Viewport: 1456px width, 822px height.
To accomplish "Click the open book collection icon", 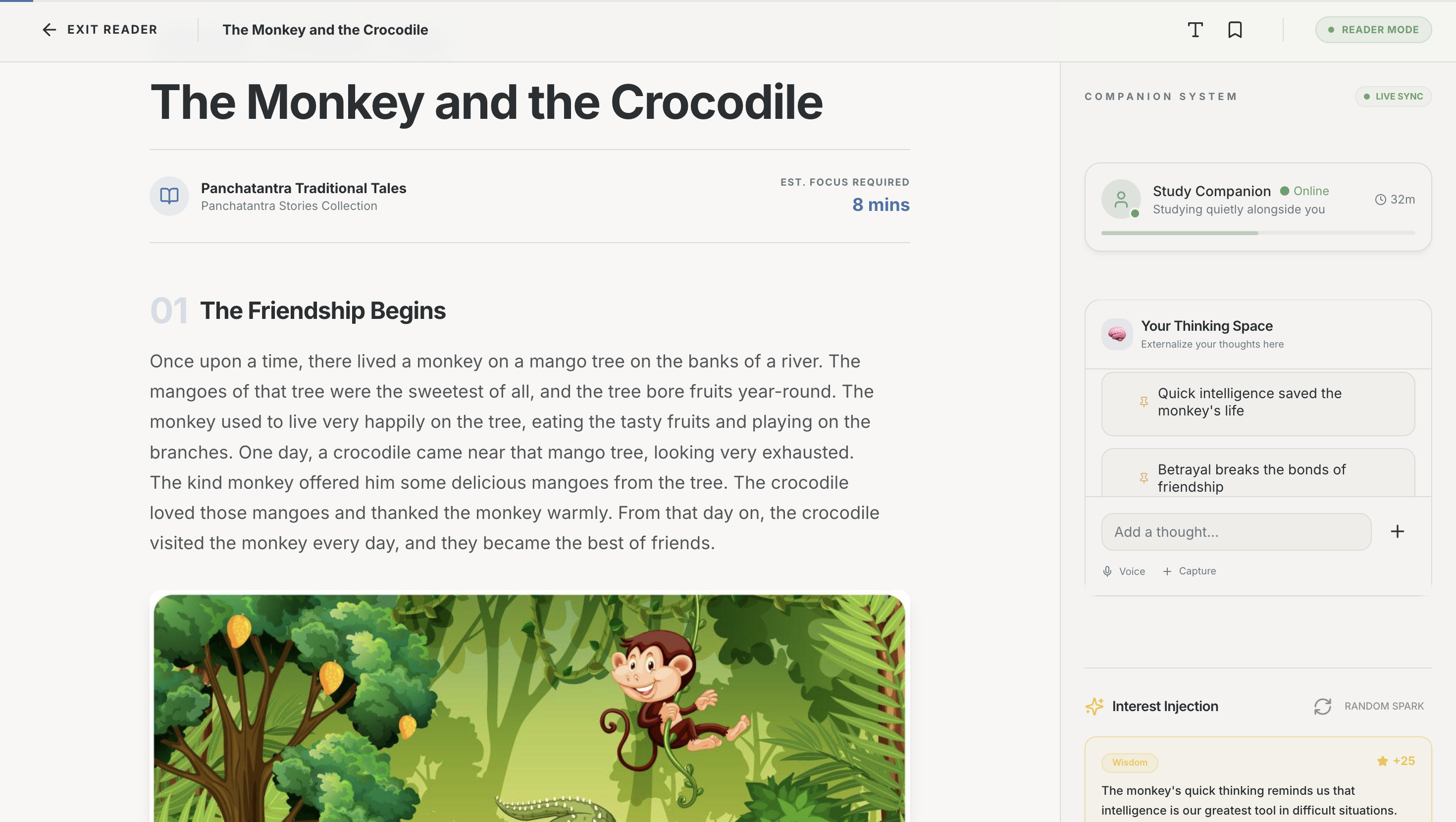I will coord(169,196).
